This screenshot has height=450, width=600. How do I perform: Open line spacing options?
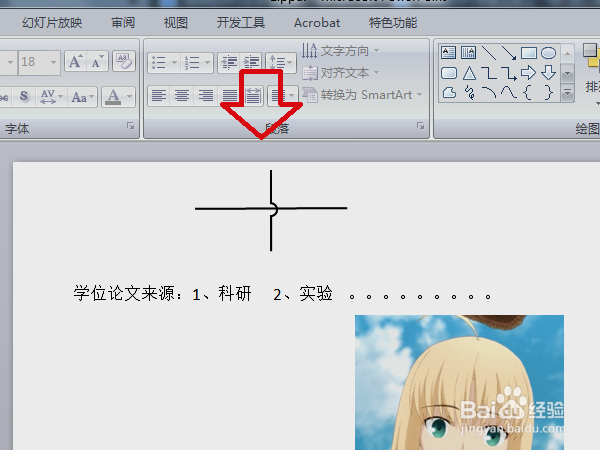281,62
